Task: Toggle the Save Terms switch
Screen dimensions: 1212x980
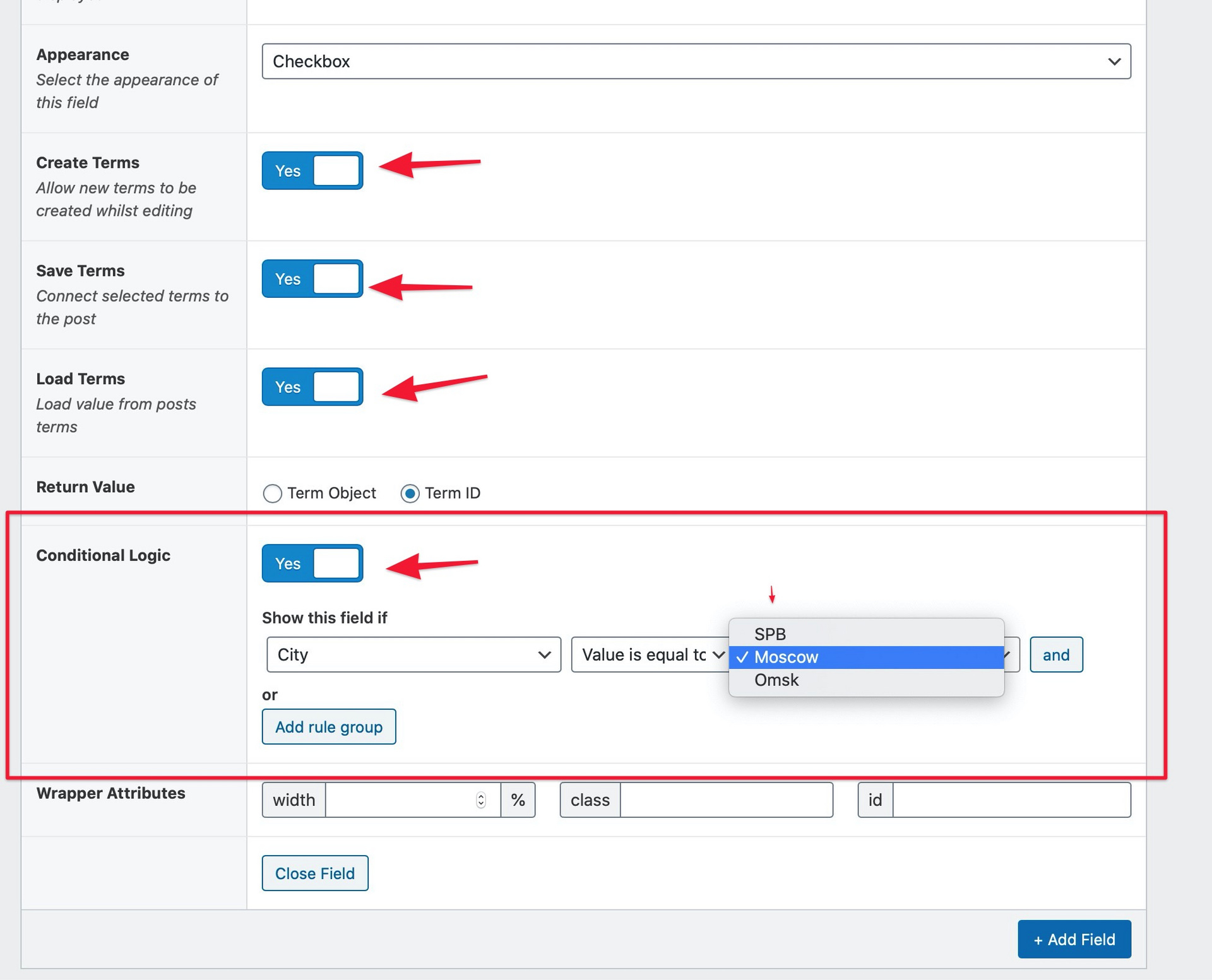Action: [312, 278]
